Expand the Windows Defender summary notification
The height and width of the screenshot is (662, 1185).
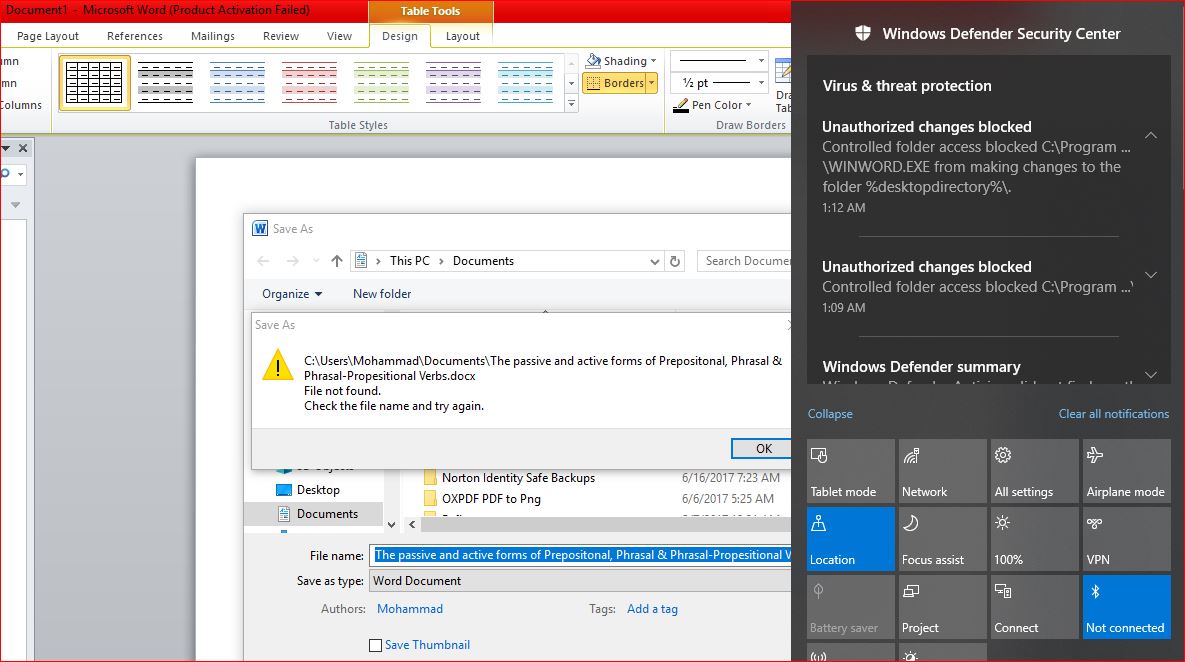[x=1150, y=375]
